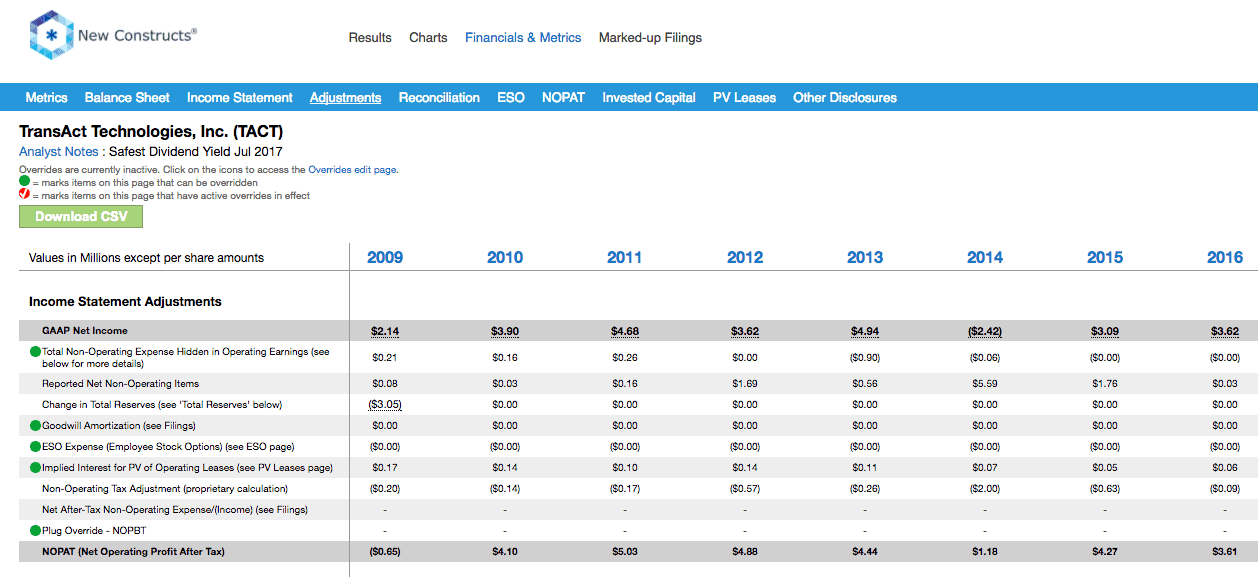Switch to the Reconciliation tab
This screenshot has height=577, width=1258.
(439, 98)
